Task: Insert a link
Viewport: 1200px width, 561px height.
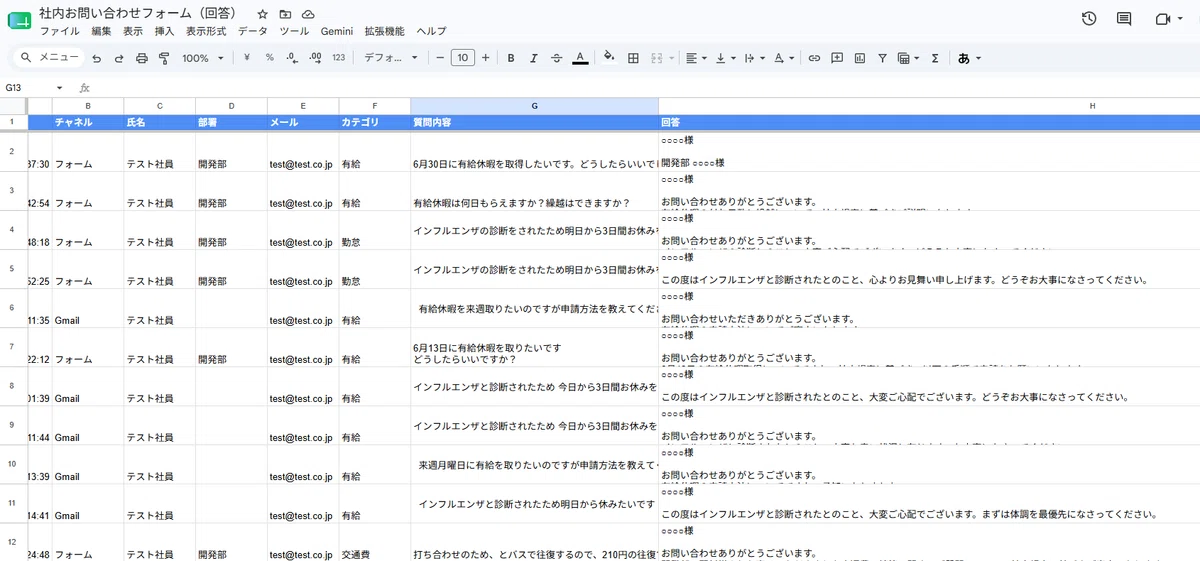Action: (814, 58)
